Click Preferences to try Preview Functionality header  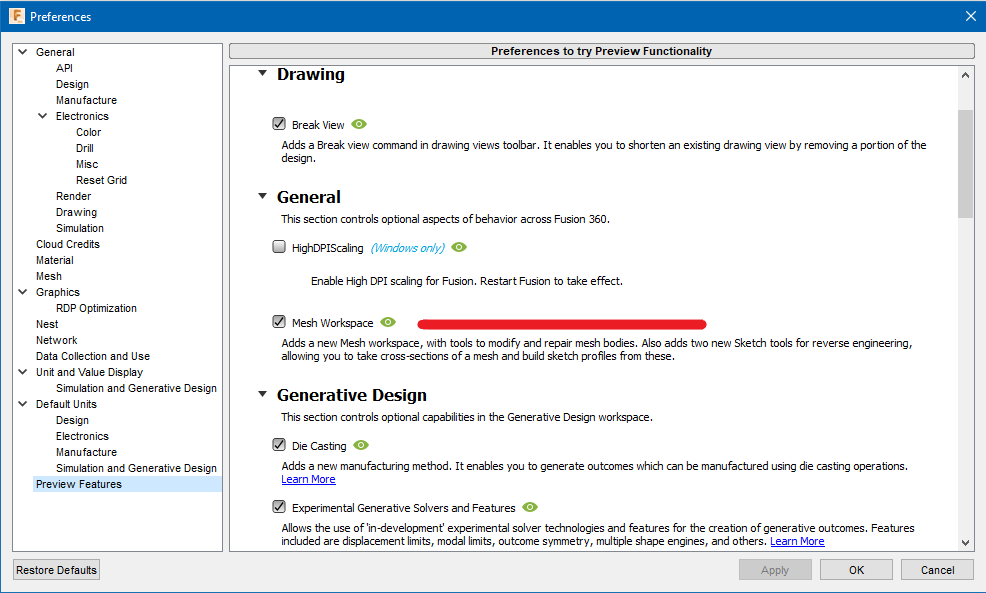tap(601, 51)
